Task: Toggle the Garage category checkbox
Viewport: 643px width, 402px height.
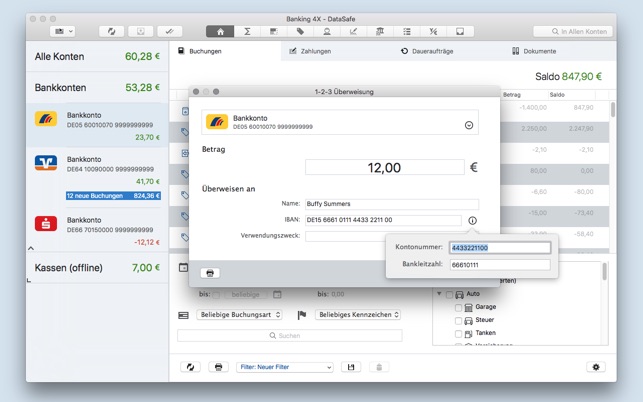Action: [x=459, y=308]
